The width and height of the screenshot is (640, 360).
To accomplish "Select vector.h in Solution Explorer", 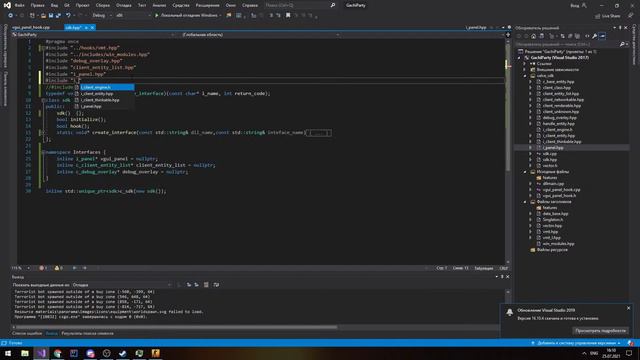I will [549, 166].
